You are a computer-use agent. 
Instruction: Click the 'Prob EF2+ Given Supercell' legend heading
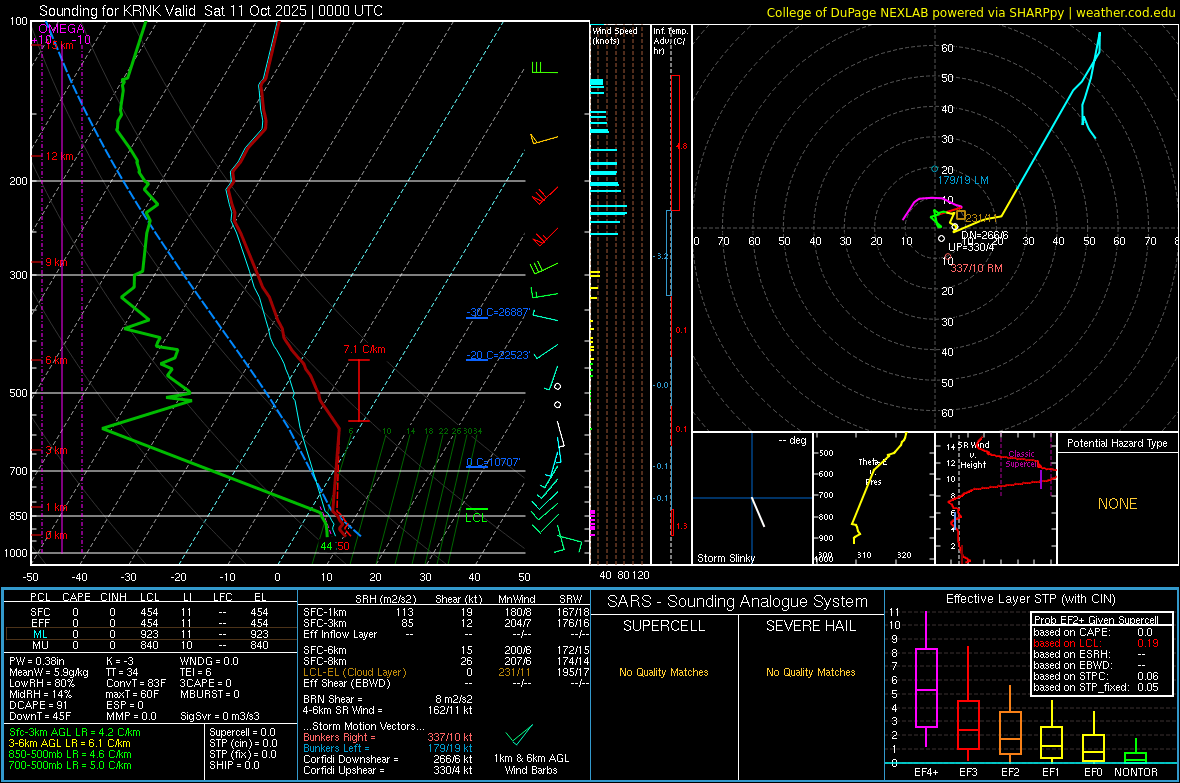[1096, 620]
